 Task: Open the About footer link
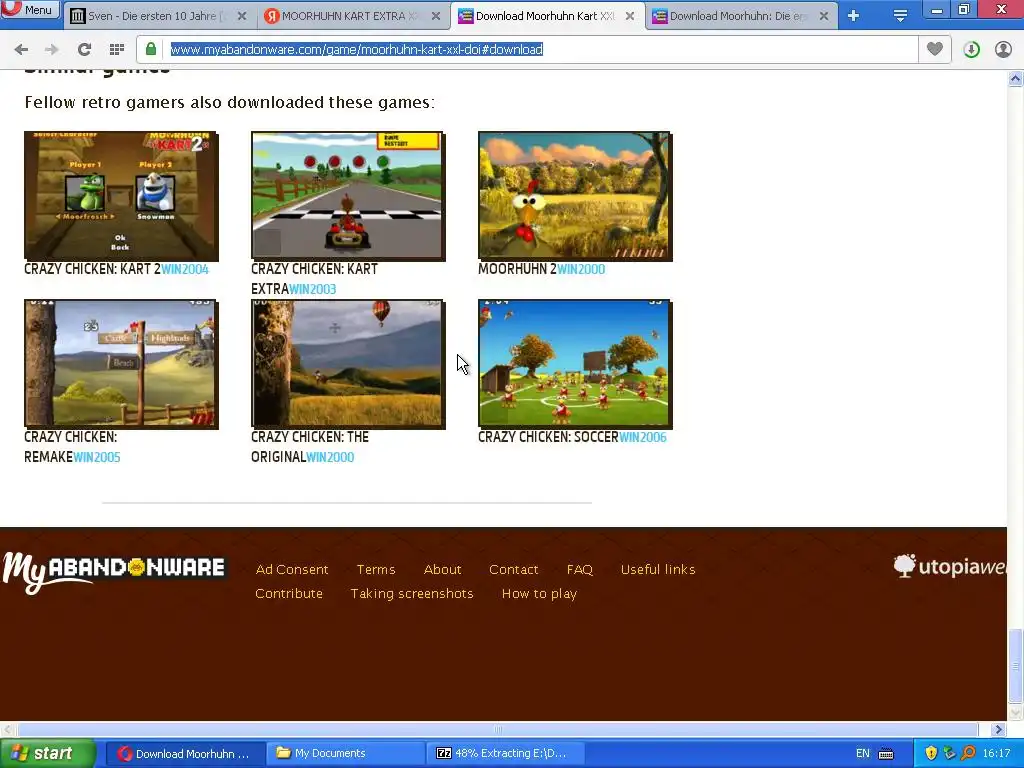click(442, 569)
